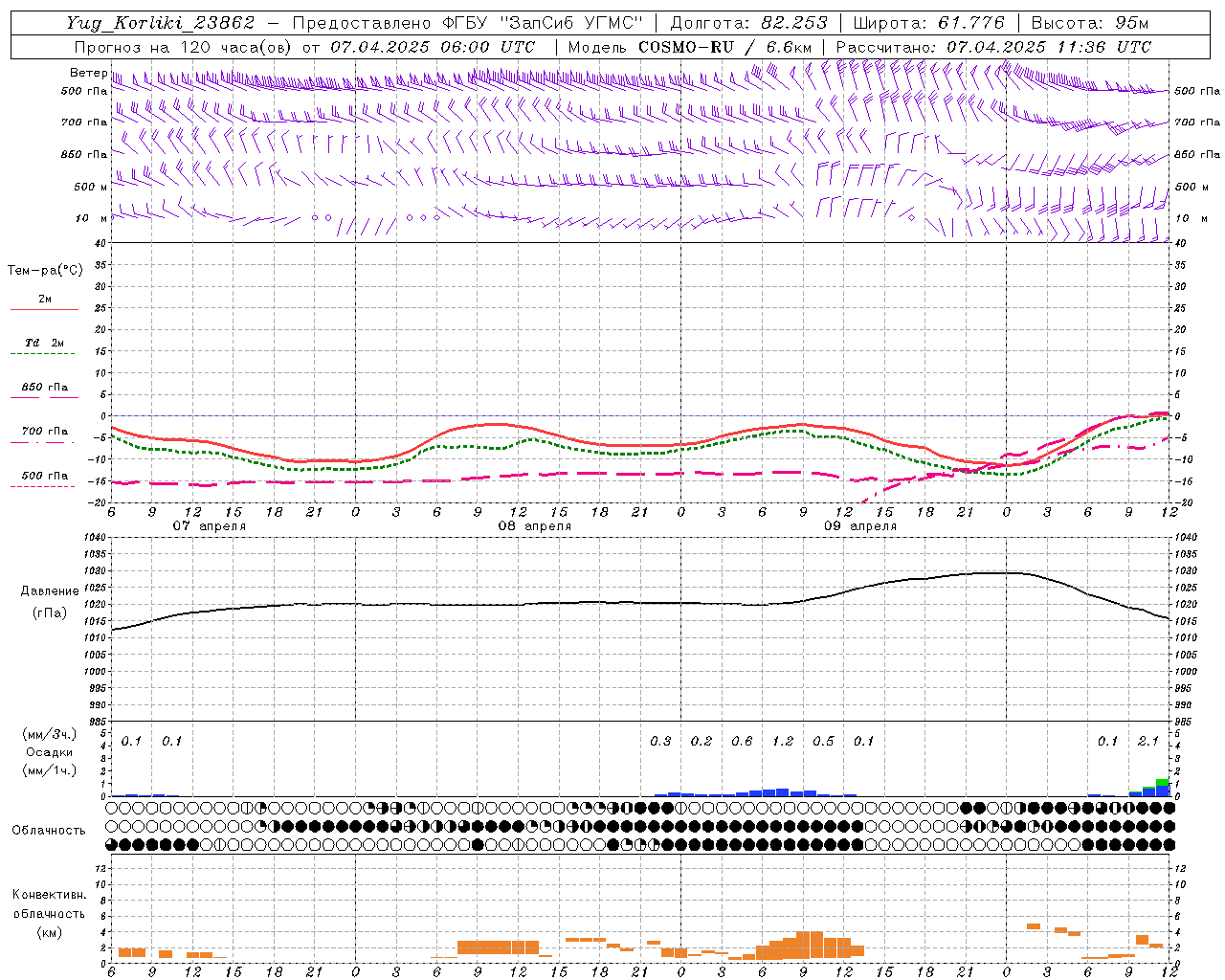This screenshot has width=1225, height=980.
Task: Click the 08 апреля date label
Action: (x=535, y=526)
